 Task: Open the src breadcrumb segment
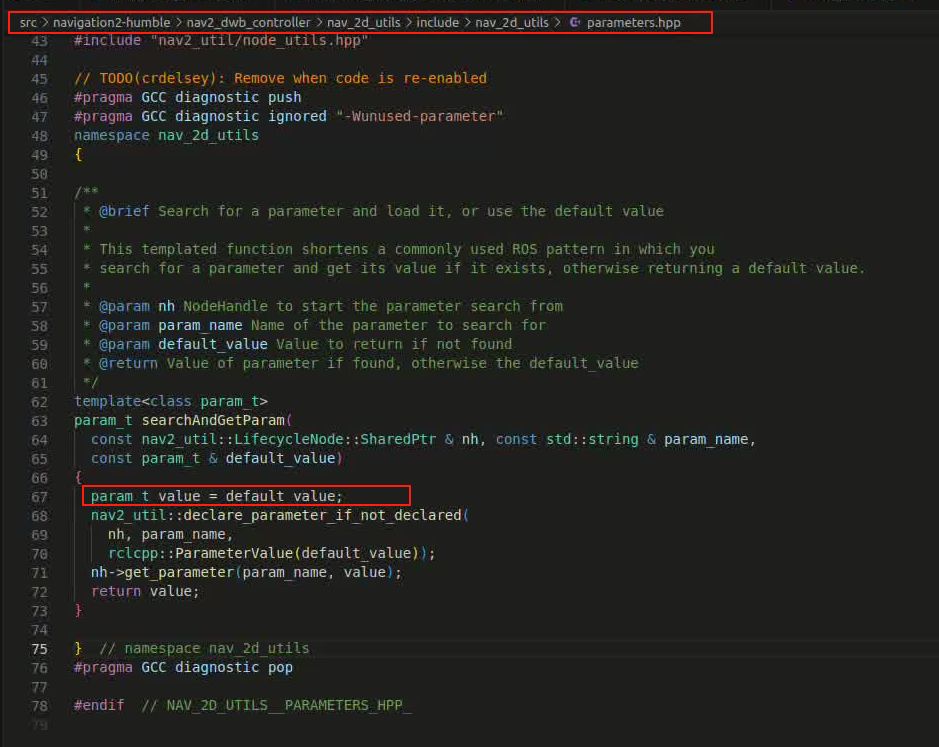click(x=28, y=23)
